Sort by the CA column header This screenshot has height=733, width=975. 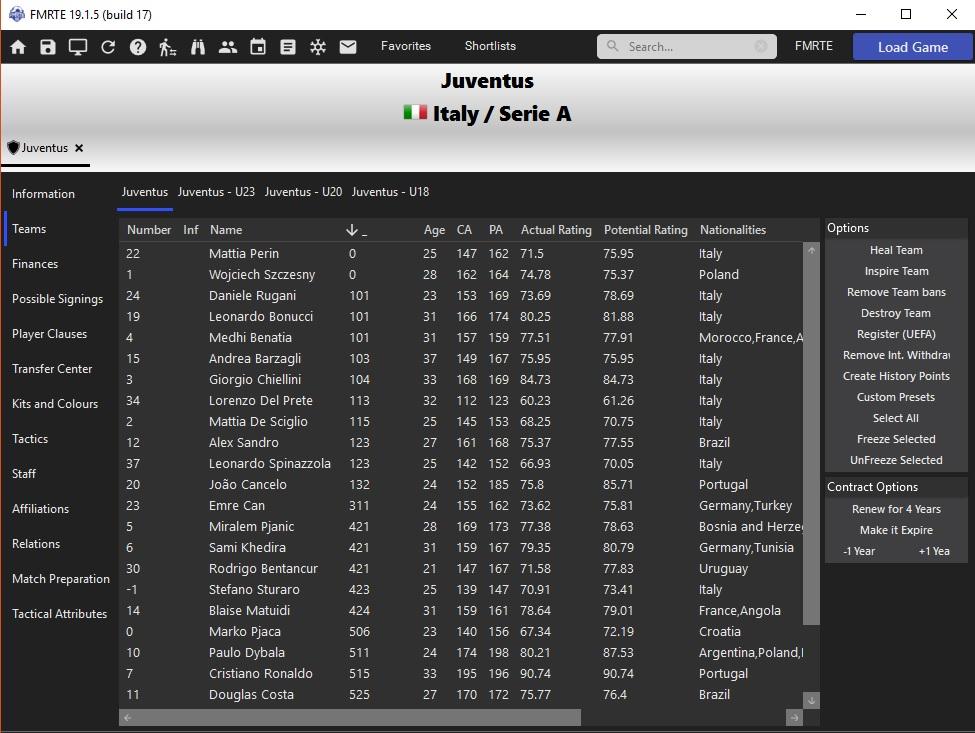[x=464, y=230]
